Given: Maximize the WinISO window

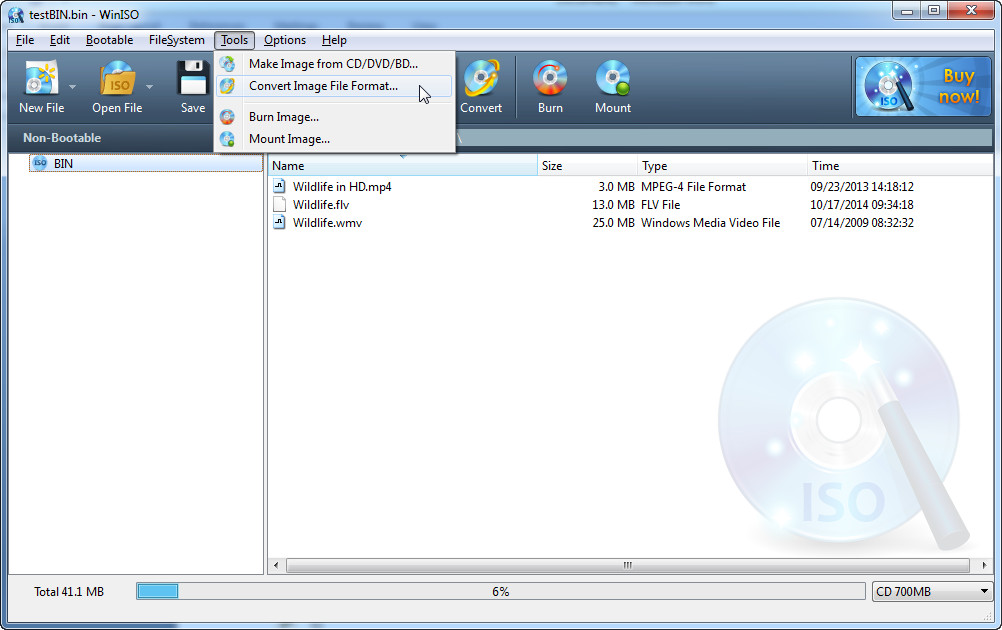Looking at the screenshot, I should click(x=934, y=11).
